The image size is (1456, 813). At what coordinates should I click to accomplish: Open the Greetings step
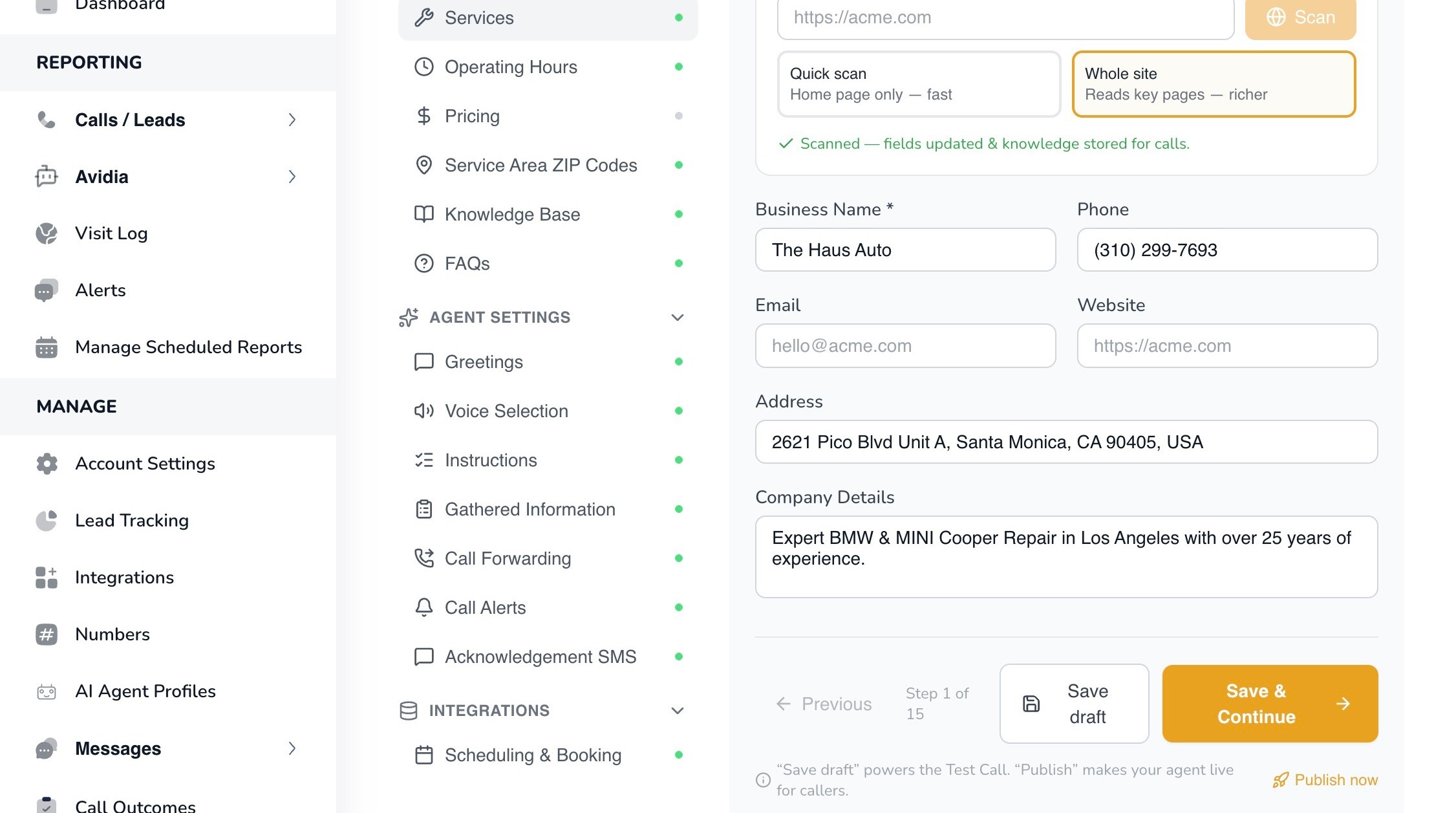tap(548, 362)
